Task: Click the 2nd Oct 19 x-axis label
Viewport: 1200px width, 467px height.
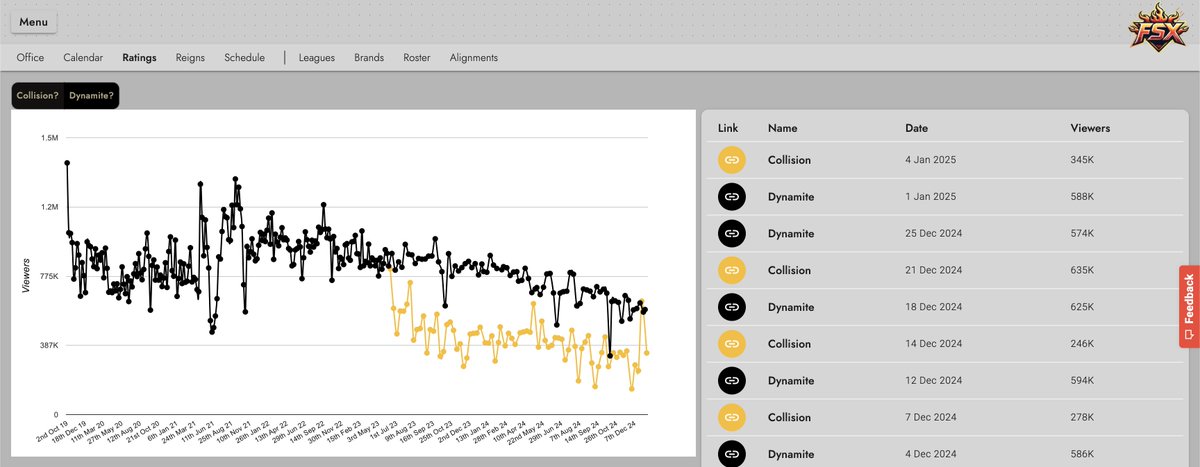Action: (51, 433)
